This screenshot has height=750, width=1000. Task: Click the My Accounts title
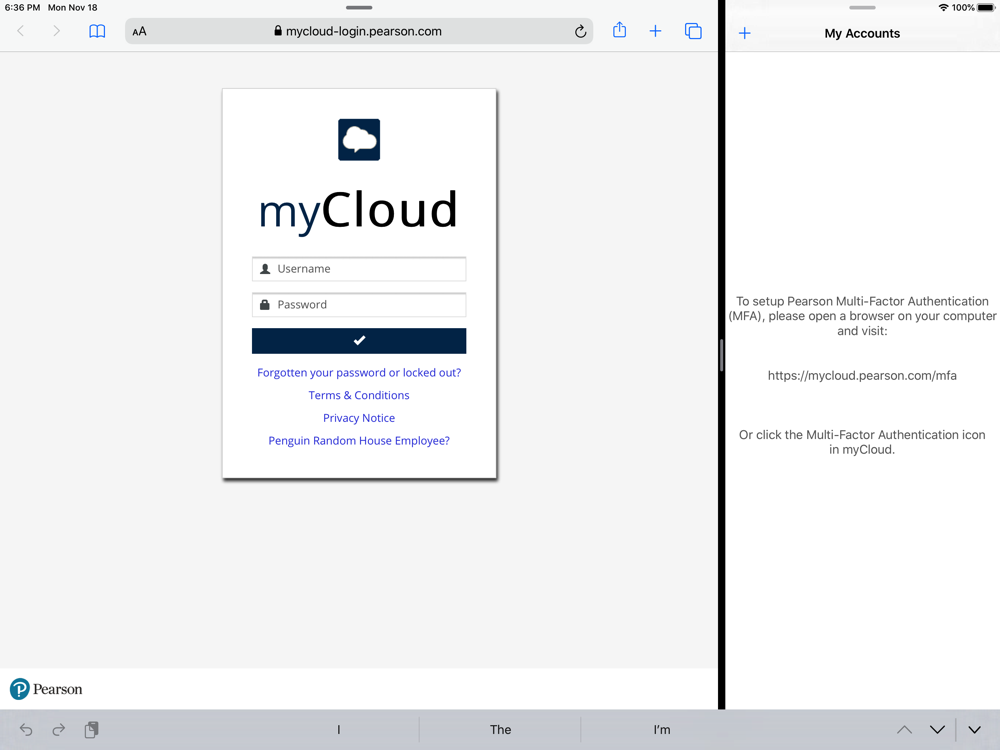click(x=862, y=33)
